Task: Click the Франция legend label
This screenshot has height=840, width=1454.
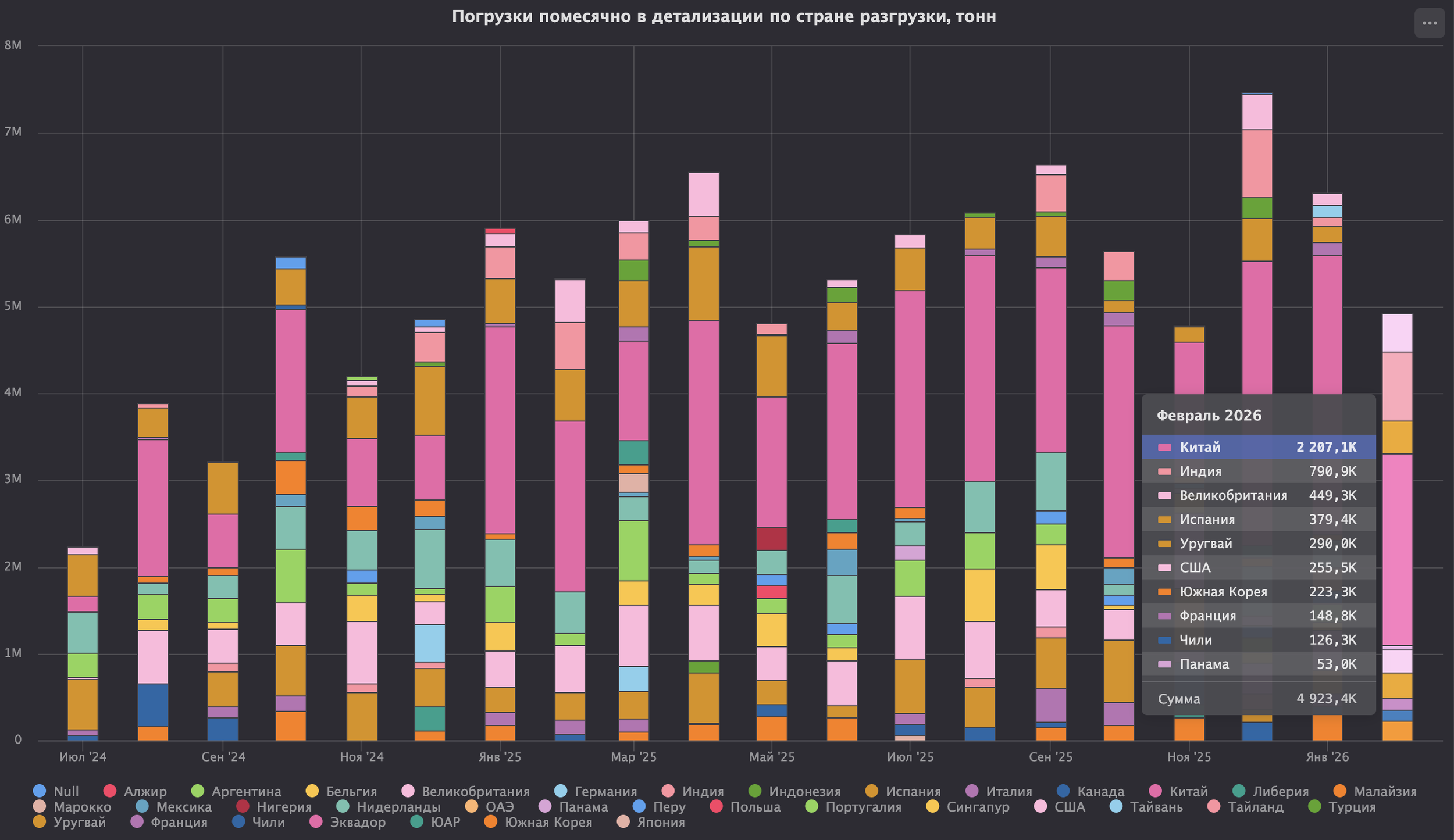Action: [x=179, y=822]
